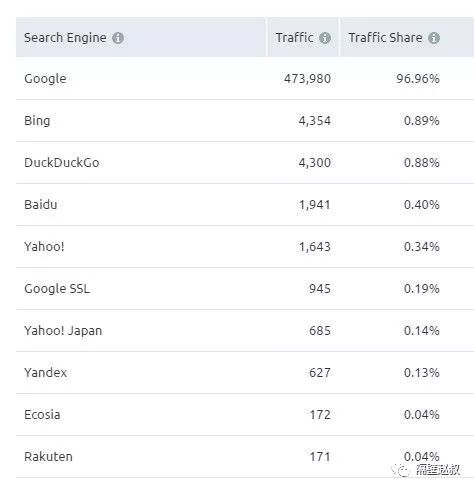Sort by Traffic Share column header
The width and height of the screenshot is (474, 490).
coord(385,37)
